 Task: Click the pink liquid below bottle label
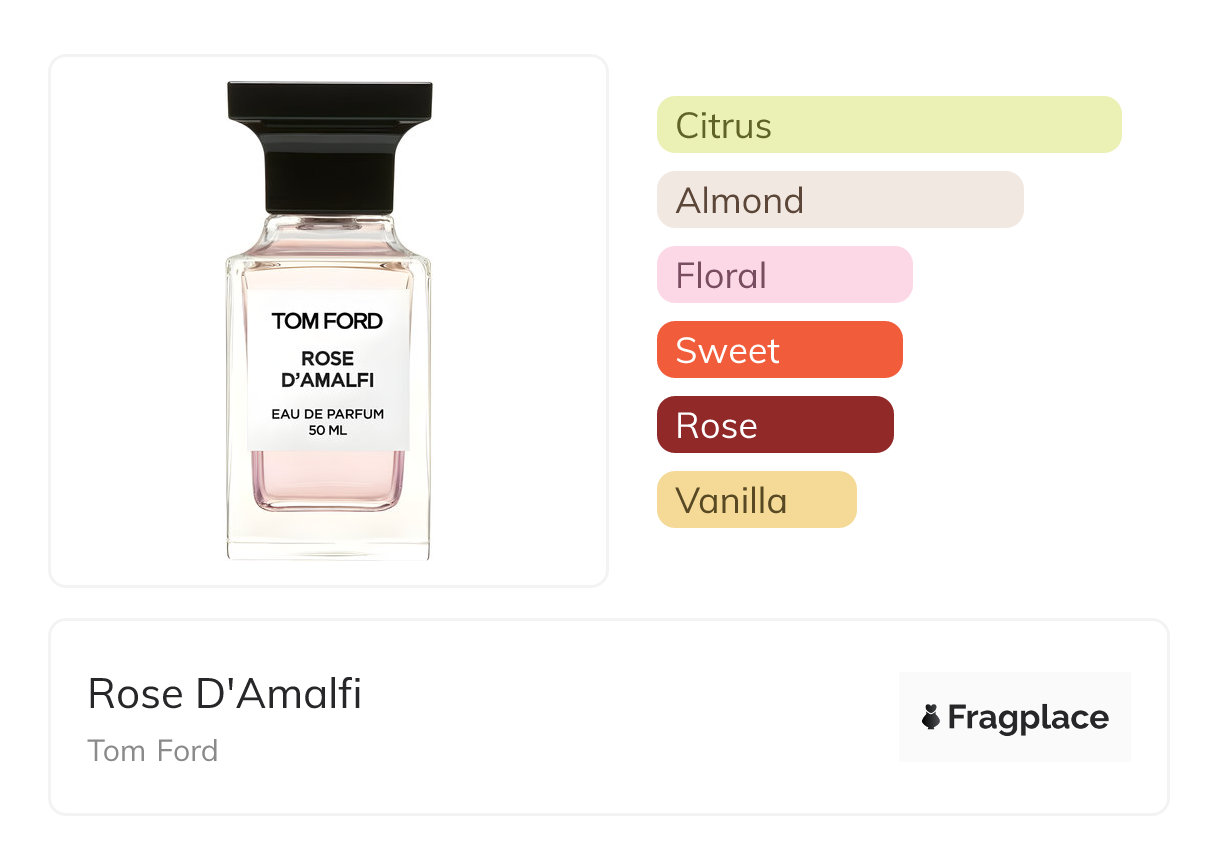tap(328, 478)
